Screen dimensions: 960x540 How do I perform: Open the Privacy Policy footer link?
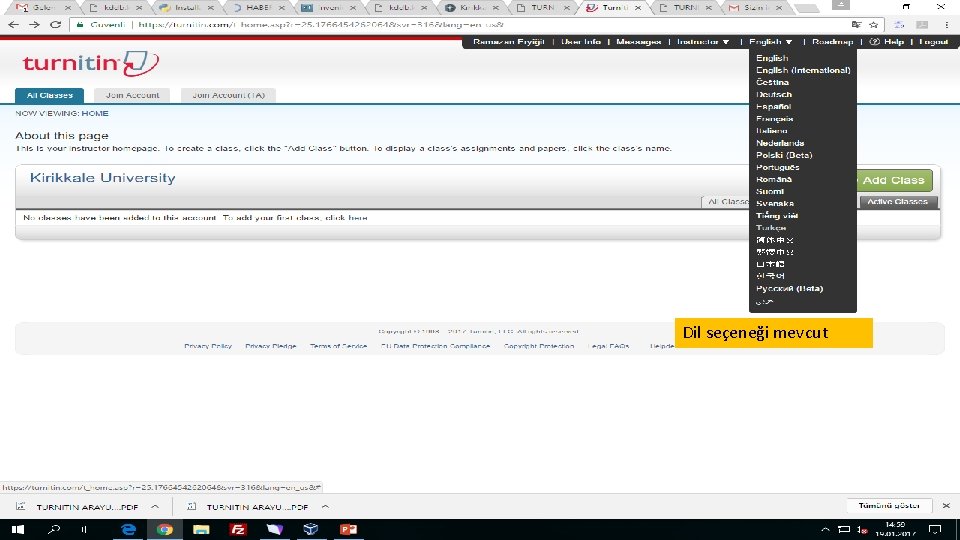click(208, 347)
